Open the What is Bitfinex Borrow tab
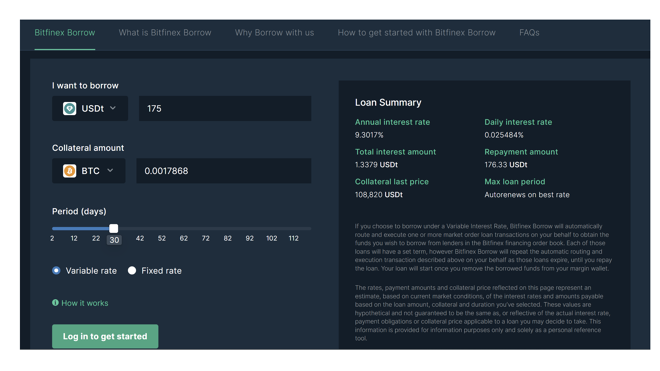This screenshot has height=371, width=660. (165, 33)
